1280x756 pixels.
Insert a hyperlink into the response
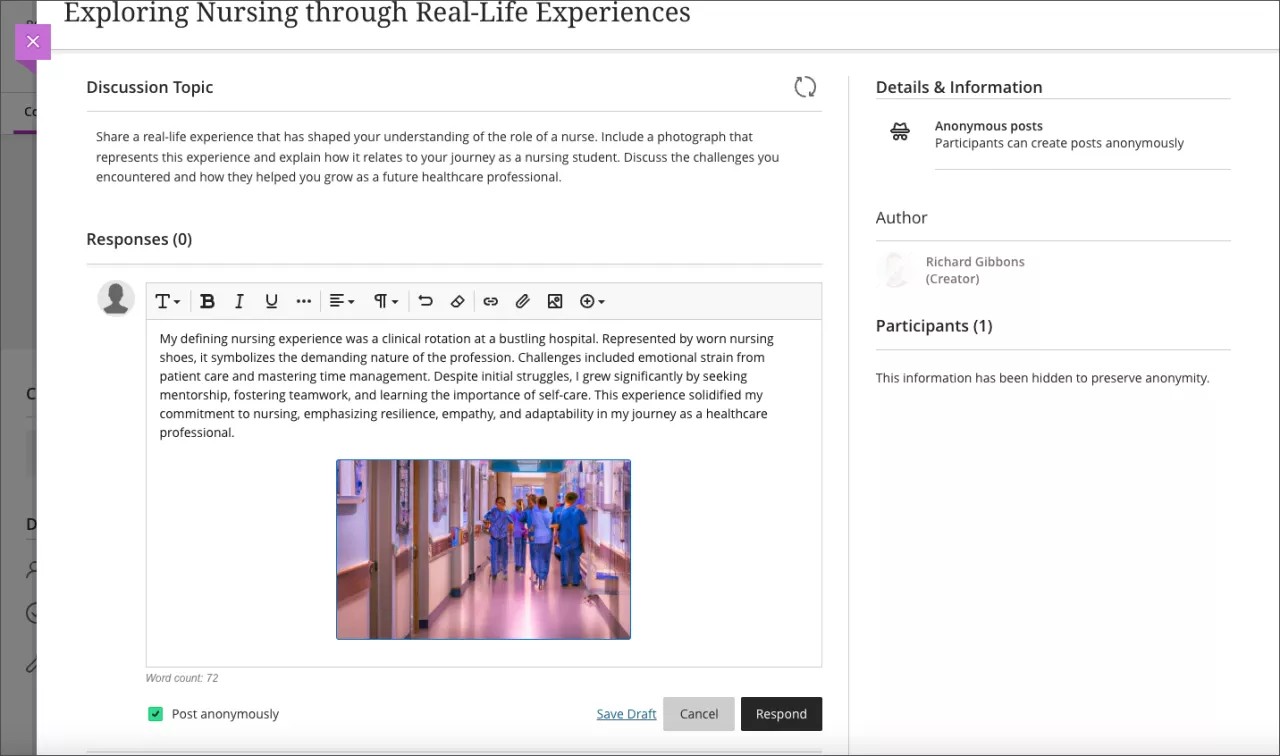pos(490,301)
